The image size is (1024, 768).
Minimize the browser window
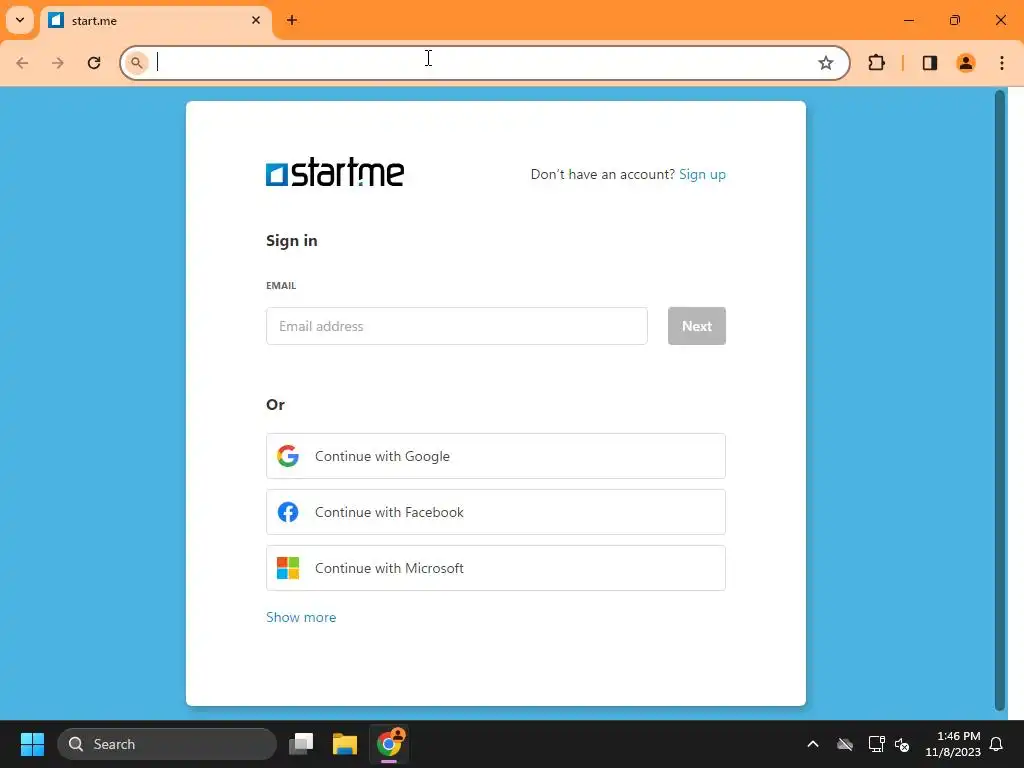(x=909, y=20)
